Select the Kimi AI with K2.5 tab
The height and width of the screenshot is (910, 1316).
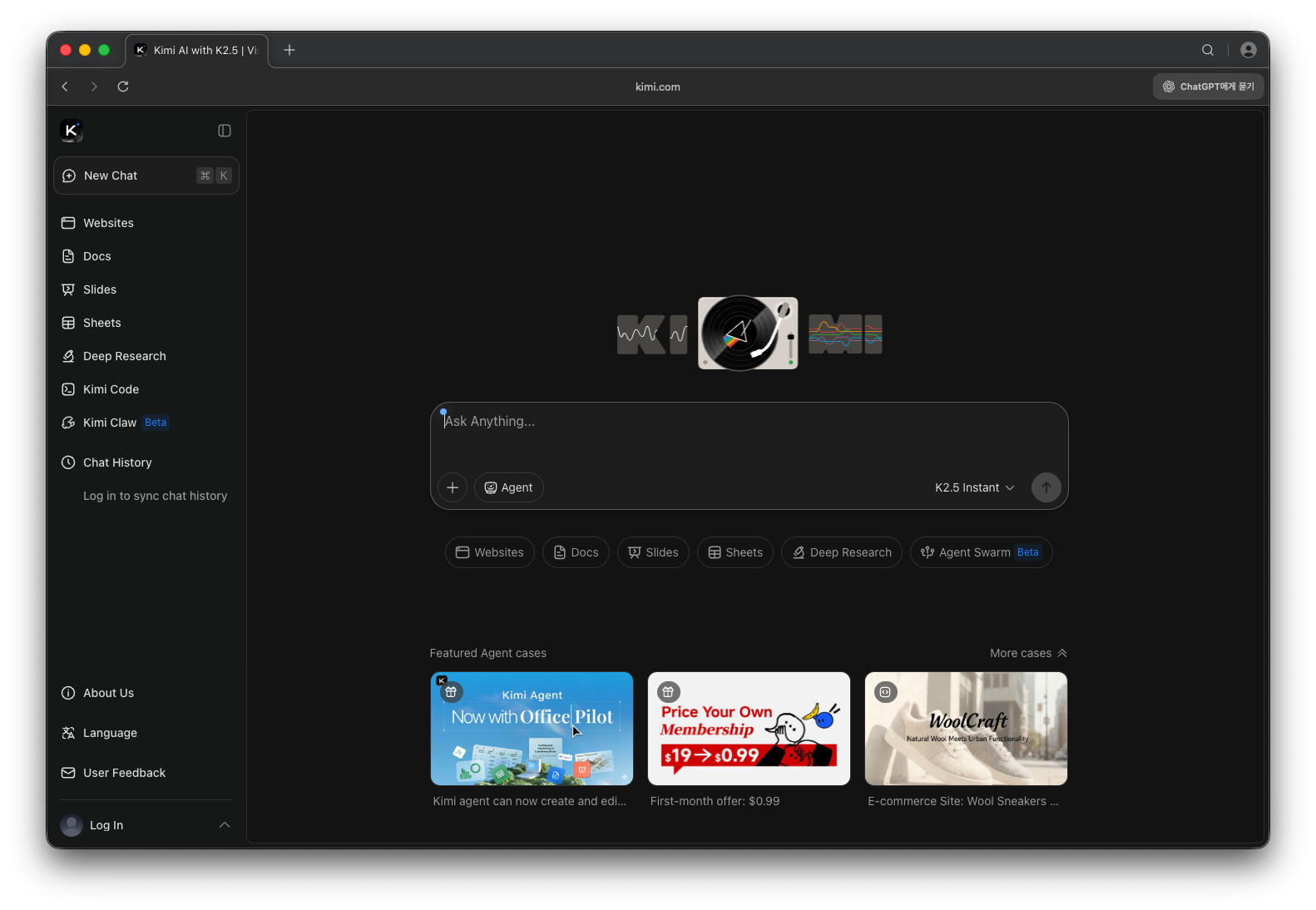[x=197, y=50]
